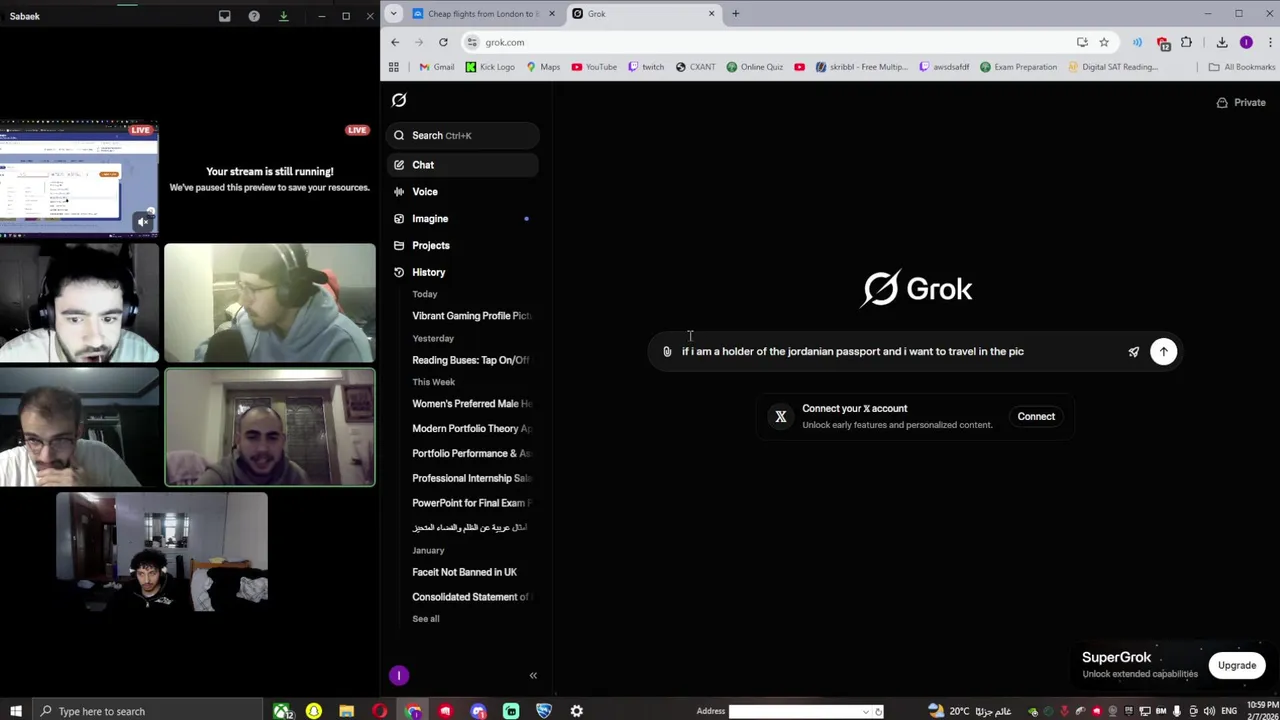Open the Portfolio Performance chat

click(472, 453)
